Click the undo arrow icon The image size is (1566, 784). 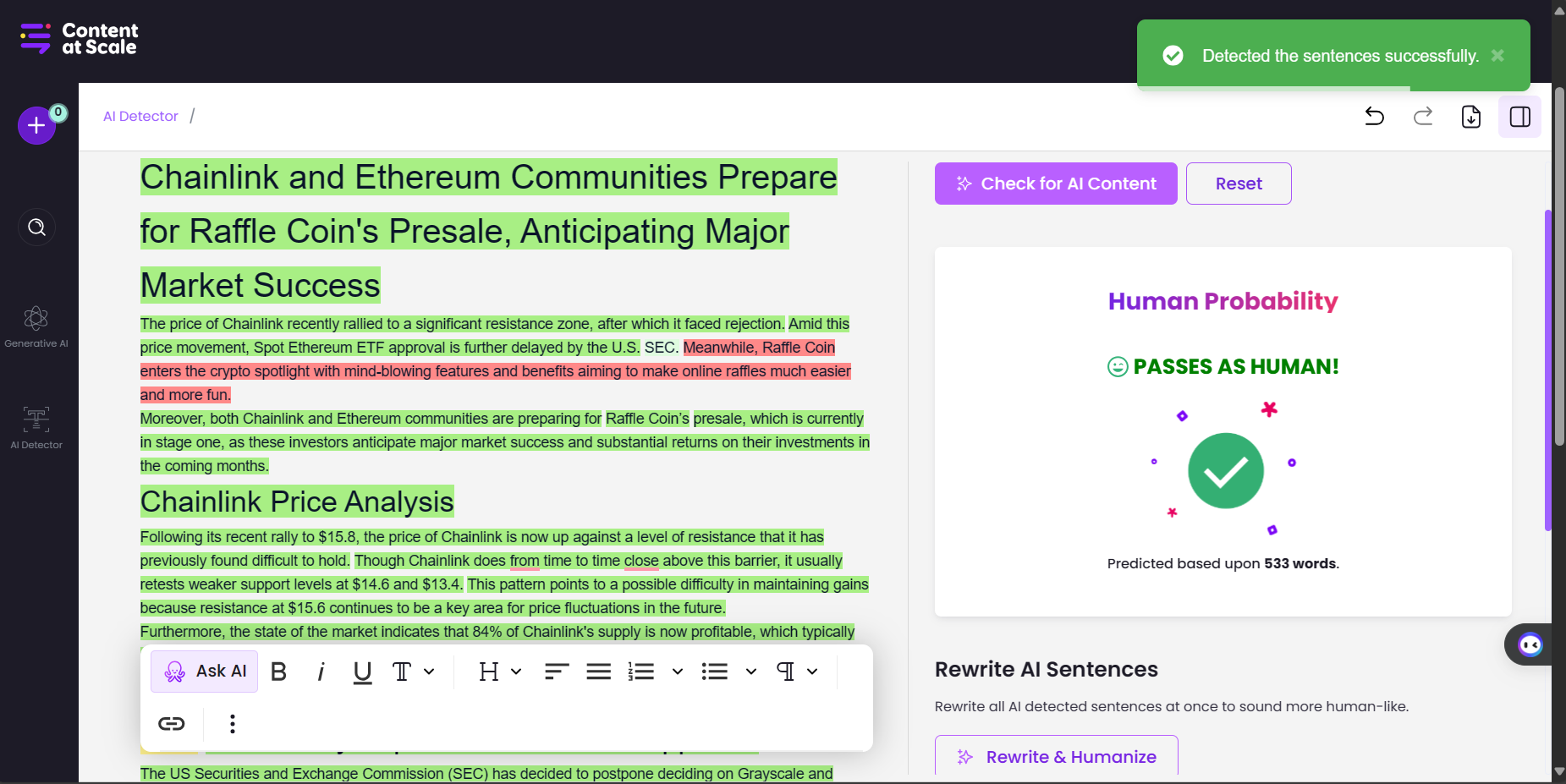point(1375,117)
